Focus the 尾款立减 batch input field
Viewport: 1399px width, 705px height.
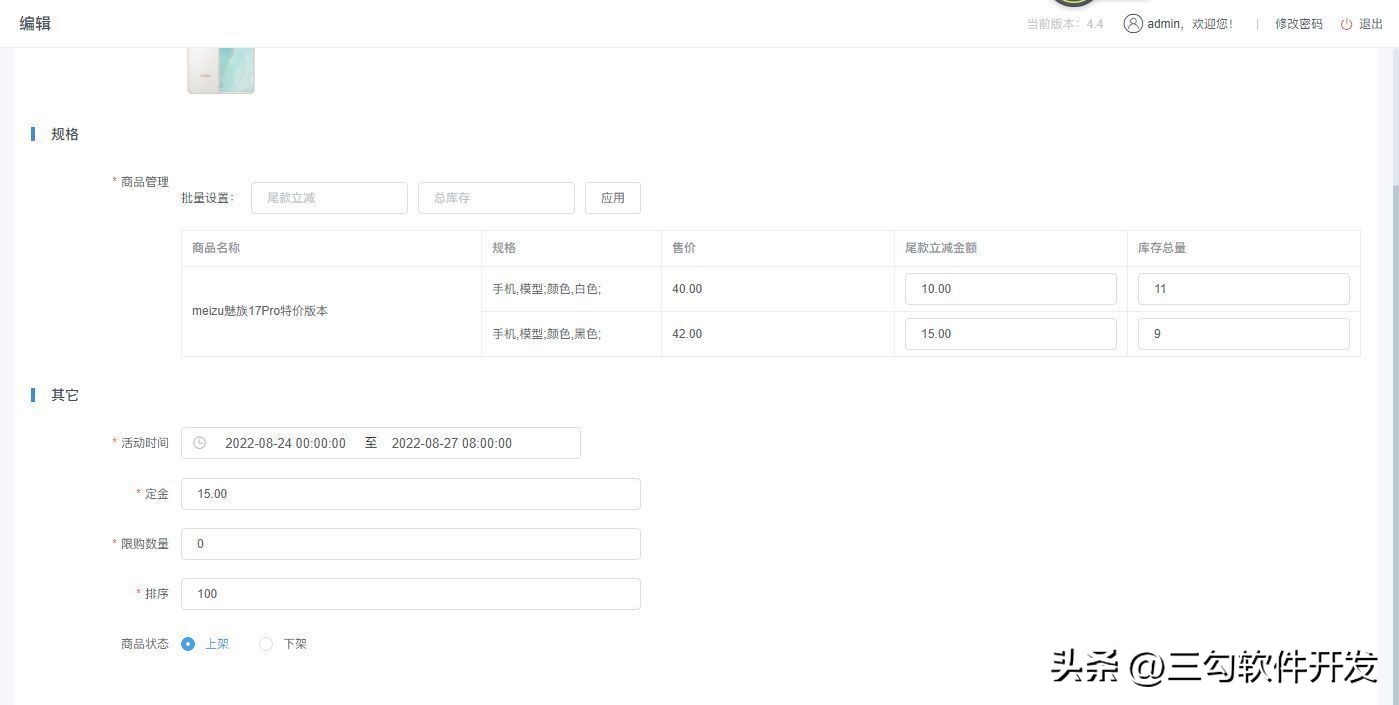tap(329, 198)
